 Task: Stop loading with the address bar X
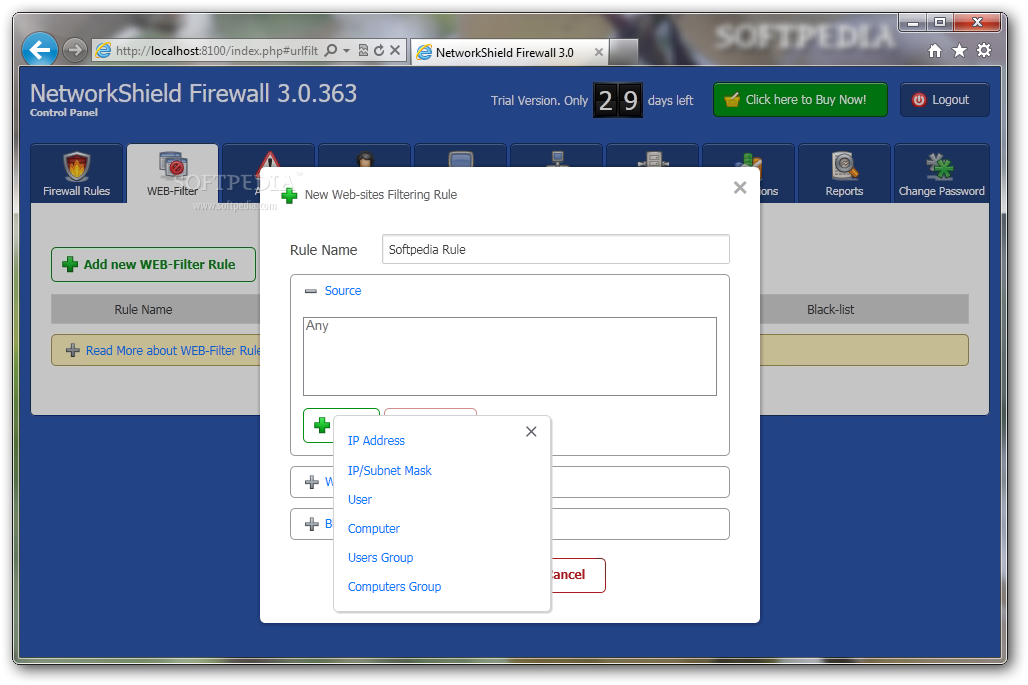[x=395, y=50]
